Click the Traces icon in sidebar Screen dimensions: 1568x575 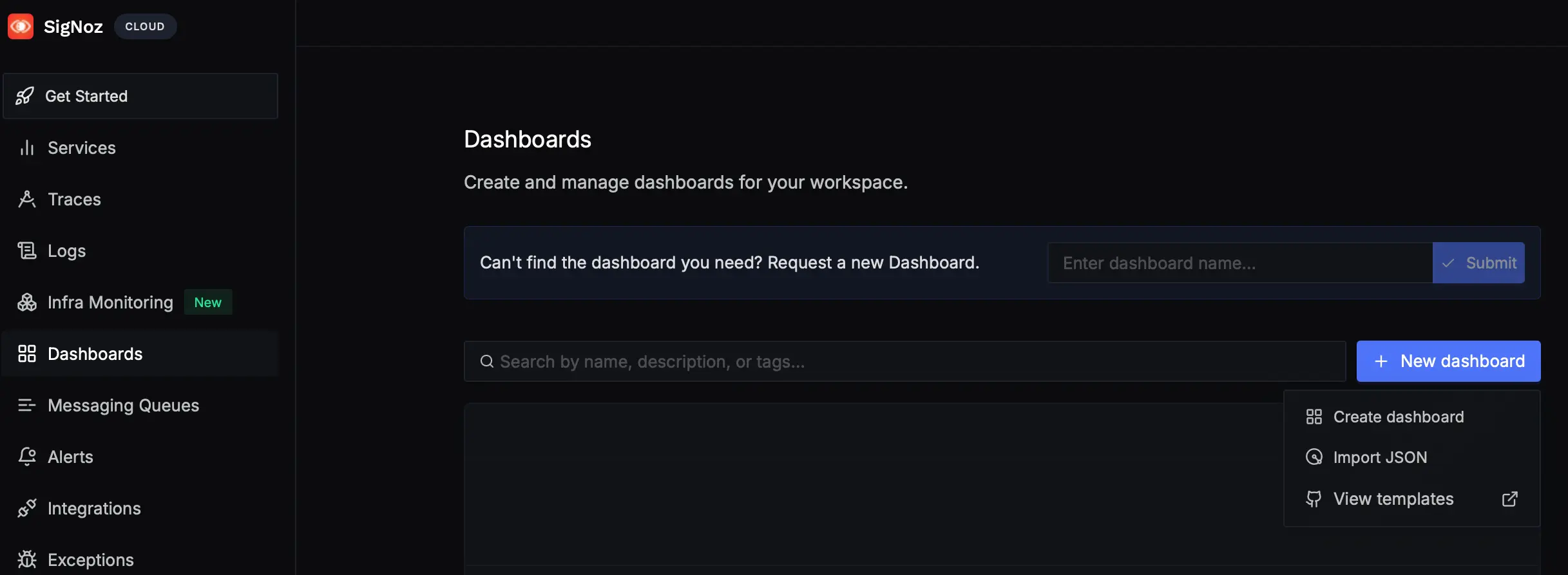click(27, 199)
